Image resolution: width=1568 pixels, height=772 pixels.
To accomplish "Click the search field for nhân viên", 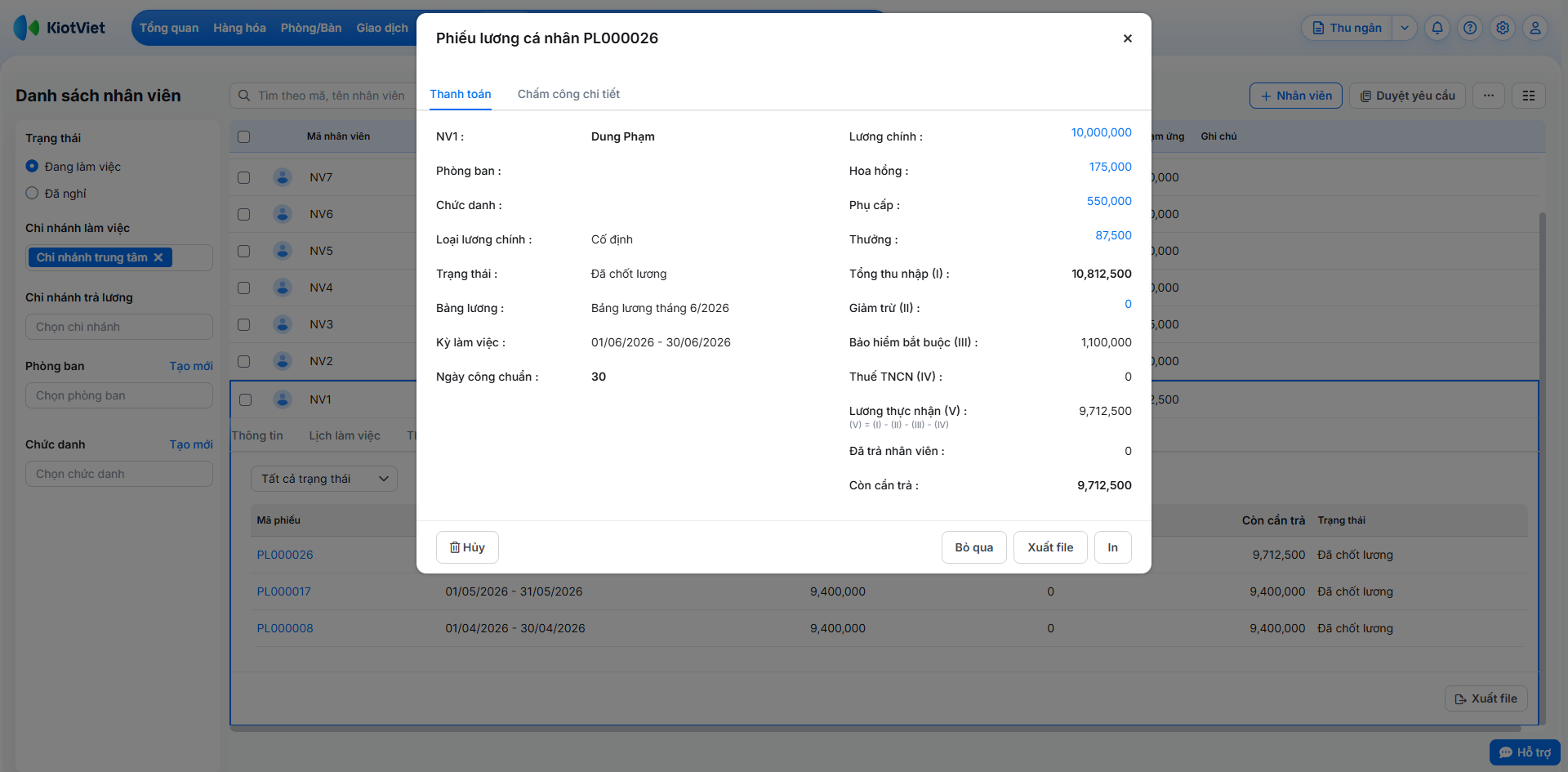I will (x=331, y=96).
